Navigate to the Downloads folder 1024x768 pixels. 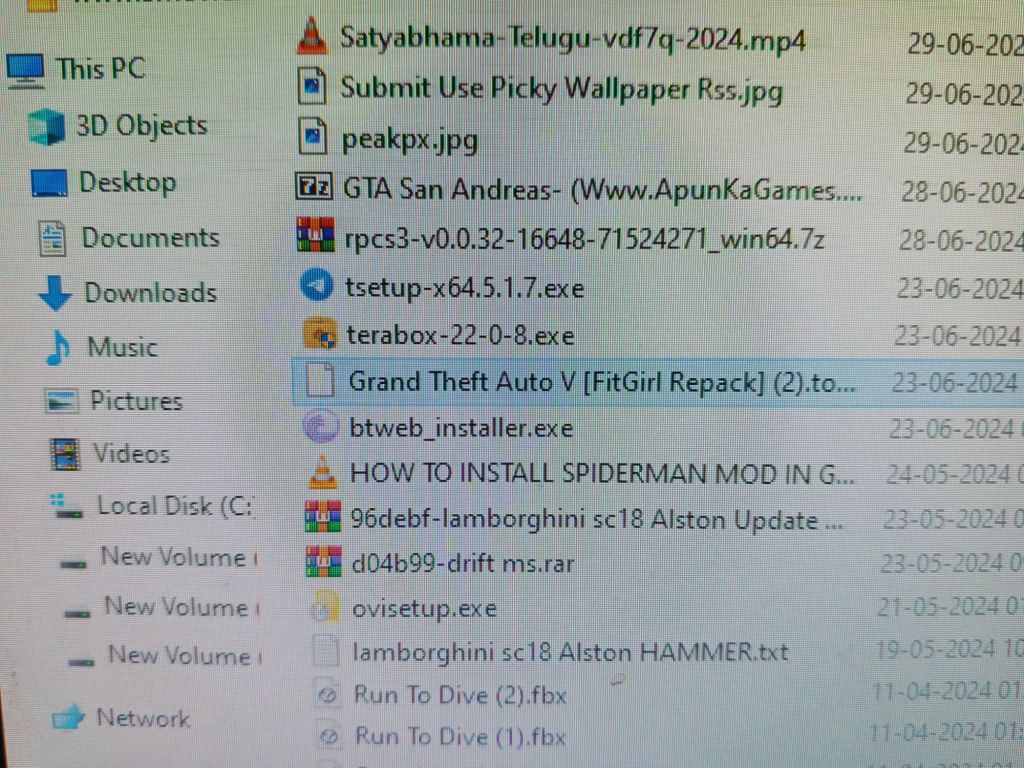[x=150, y=293]
